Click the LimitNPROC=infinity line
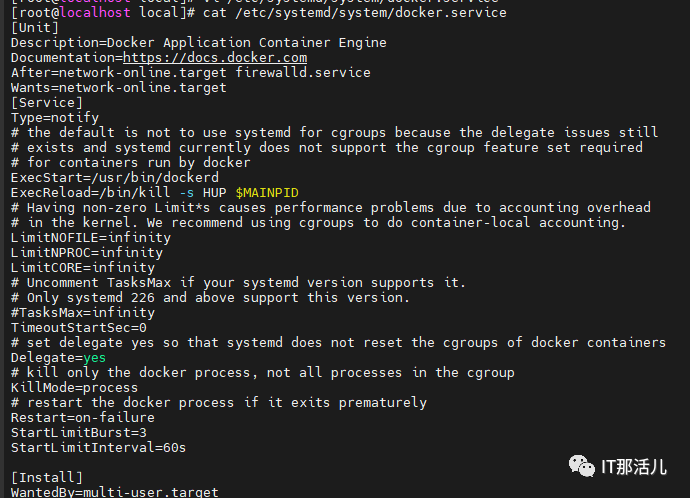 86,252
